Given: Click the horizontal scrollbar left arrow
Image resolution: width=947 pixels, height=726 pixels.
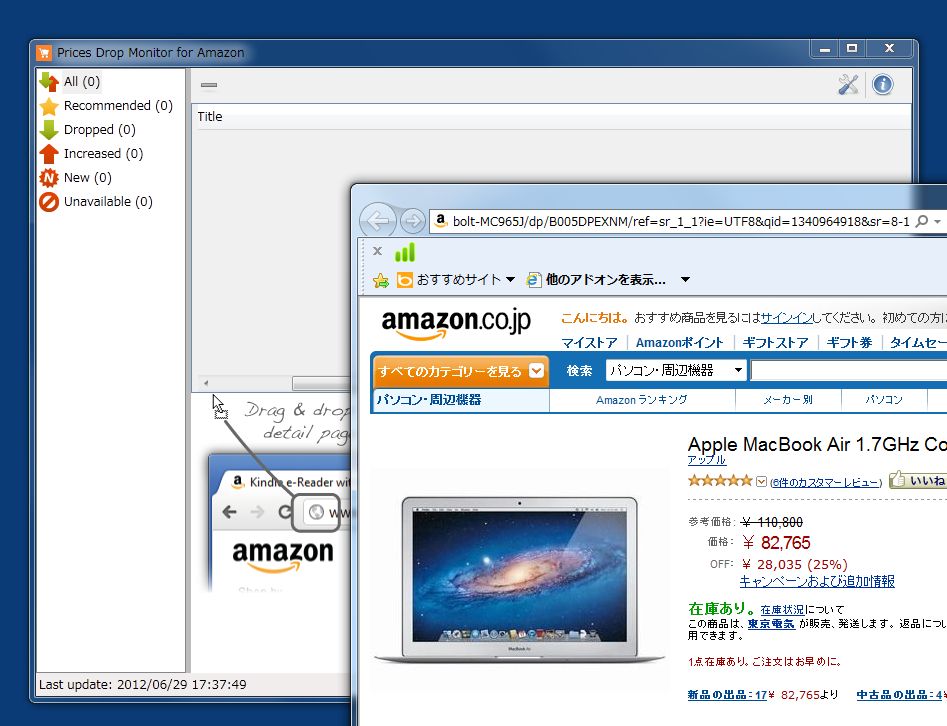Looking at the screenshot, I should 206,383.
